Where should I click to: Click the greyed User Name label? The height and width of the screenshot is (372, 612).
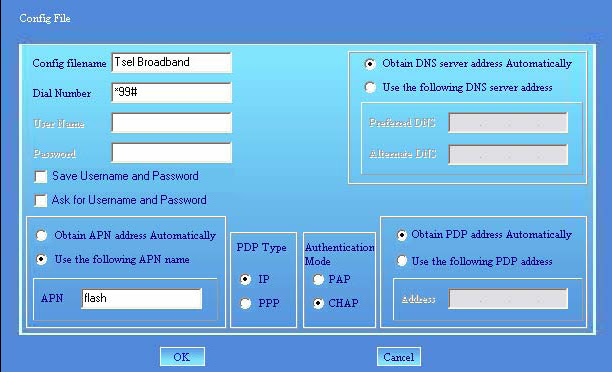click(x=59, y=124)
